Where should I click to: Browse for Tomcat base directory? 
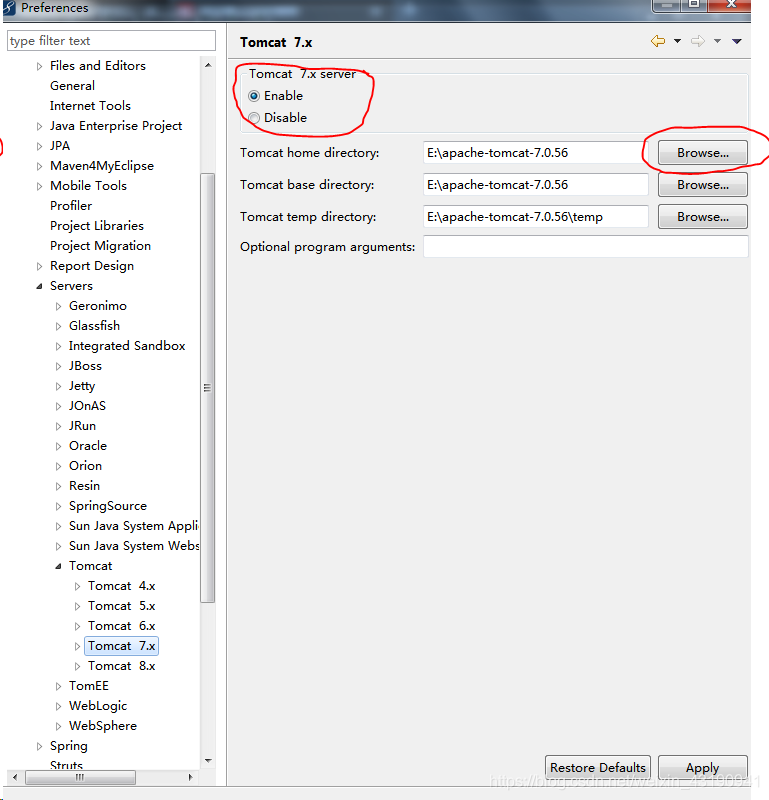(703, 185)
